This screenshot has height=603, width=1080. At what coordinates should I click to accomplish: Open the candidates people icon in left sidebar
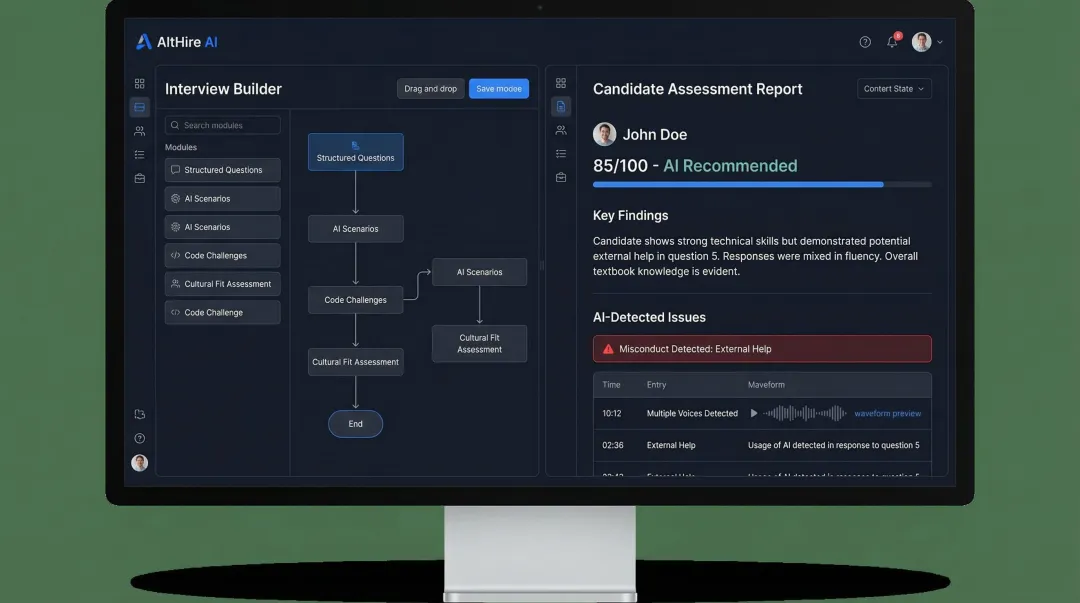139,130
